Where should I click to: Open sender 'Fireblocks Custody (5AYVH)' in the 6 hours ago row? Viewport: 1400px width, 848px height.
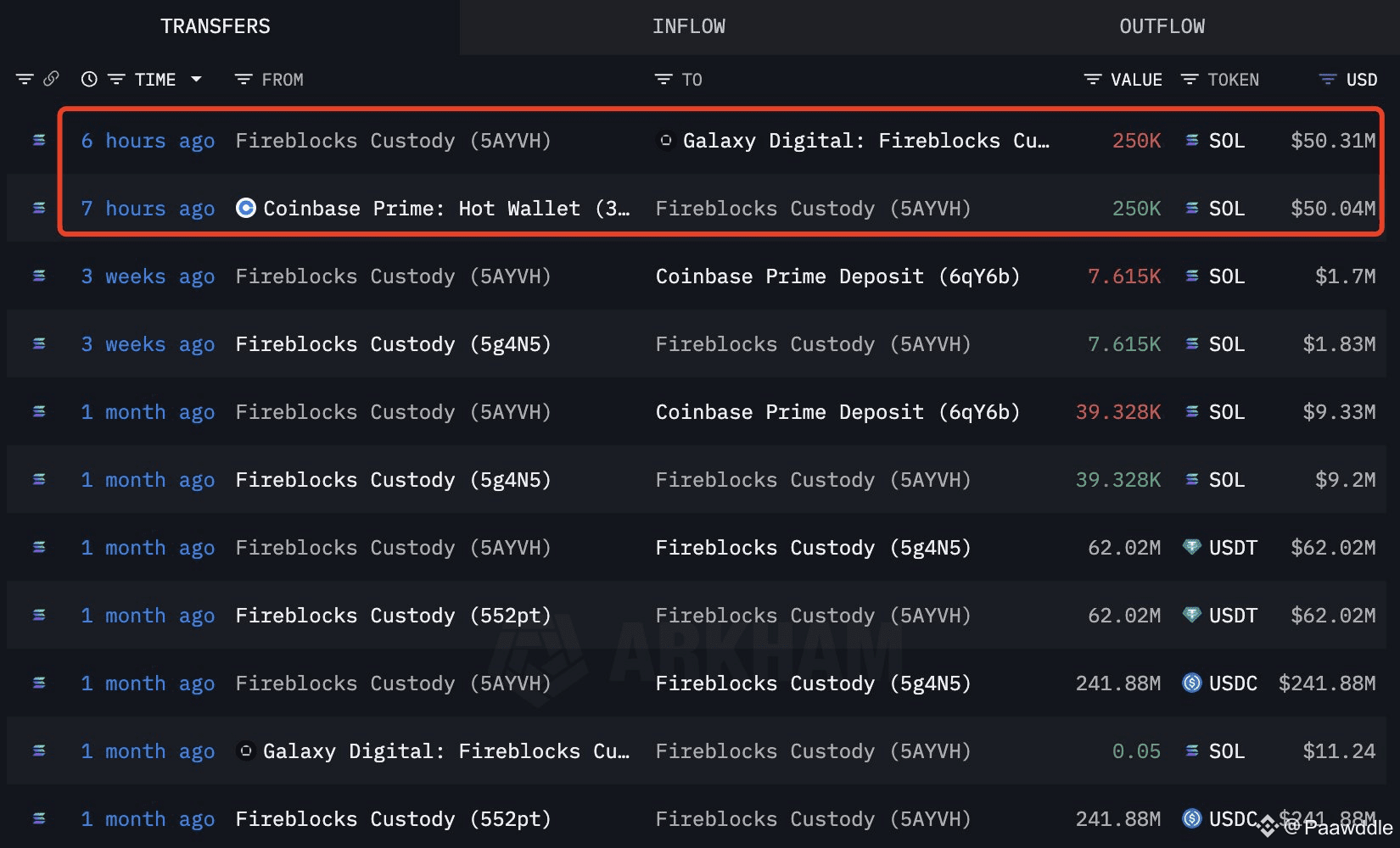point(393,141)
